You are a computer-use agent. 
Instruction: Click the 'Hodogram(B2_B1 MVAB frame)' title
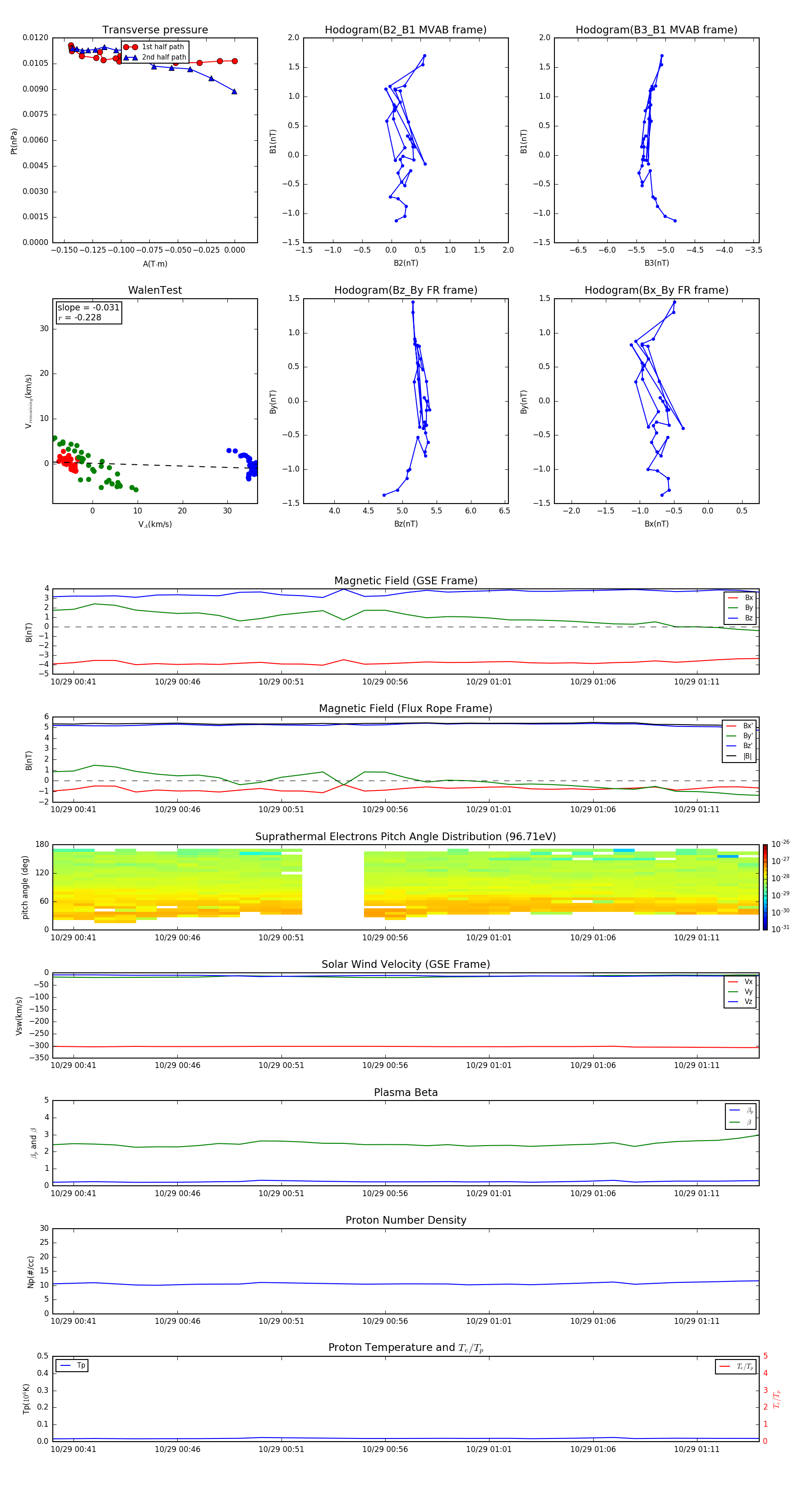tap(406, 30)
